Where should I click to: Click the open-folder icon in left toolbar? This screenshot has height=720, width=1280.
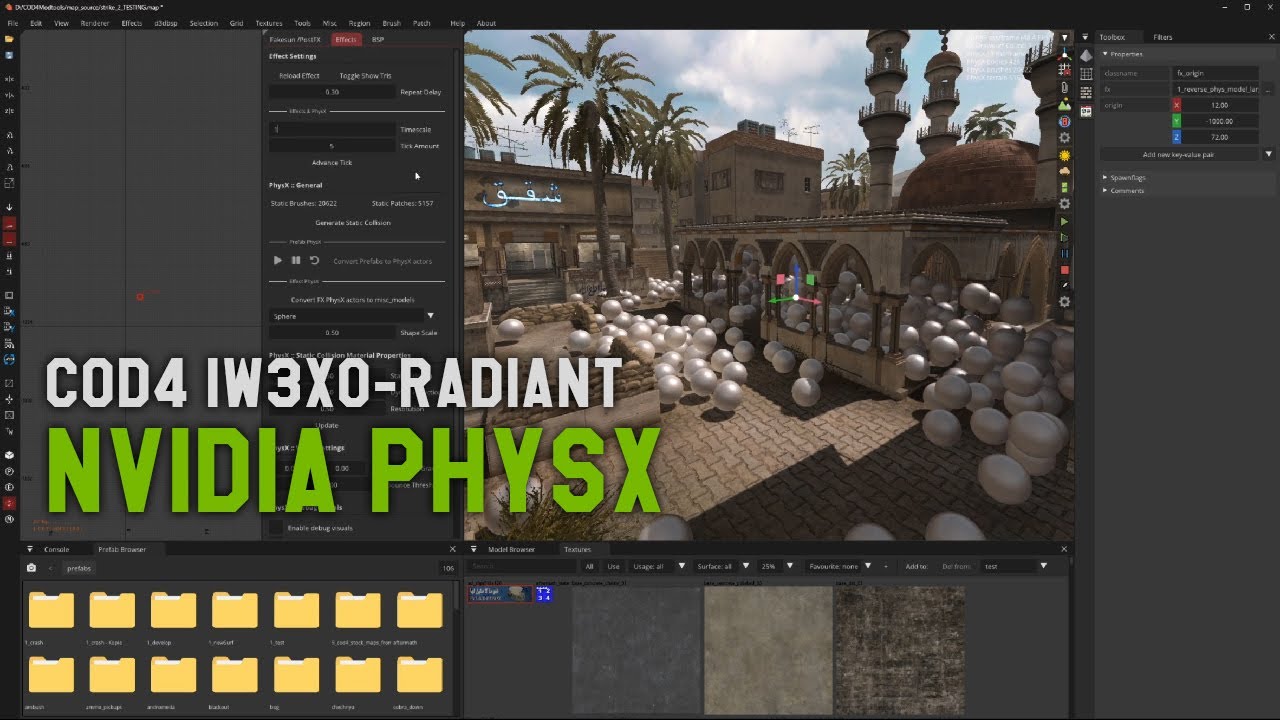tap(9, 39)
